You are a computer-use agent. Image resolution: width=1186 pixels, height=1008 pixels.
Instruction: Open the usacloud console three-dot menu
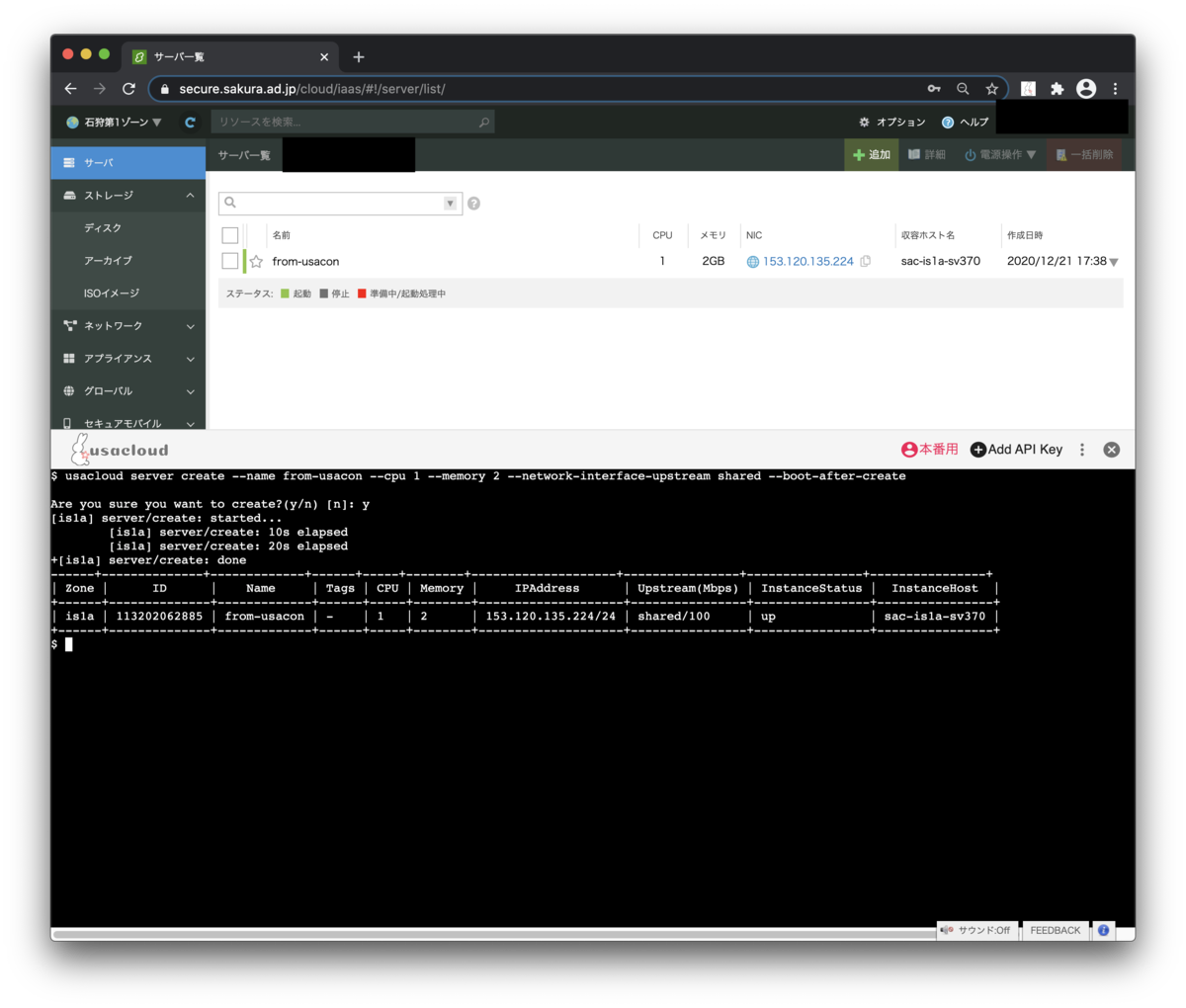coord(1082,450)
